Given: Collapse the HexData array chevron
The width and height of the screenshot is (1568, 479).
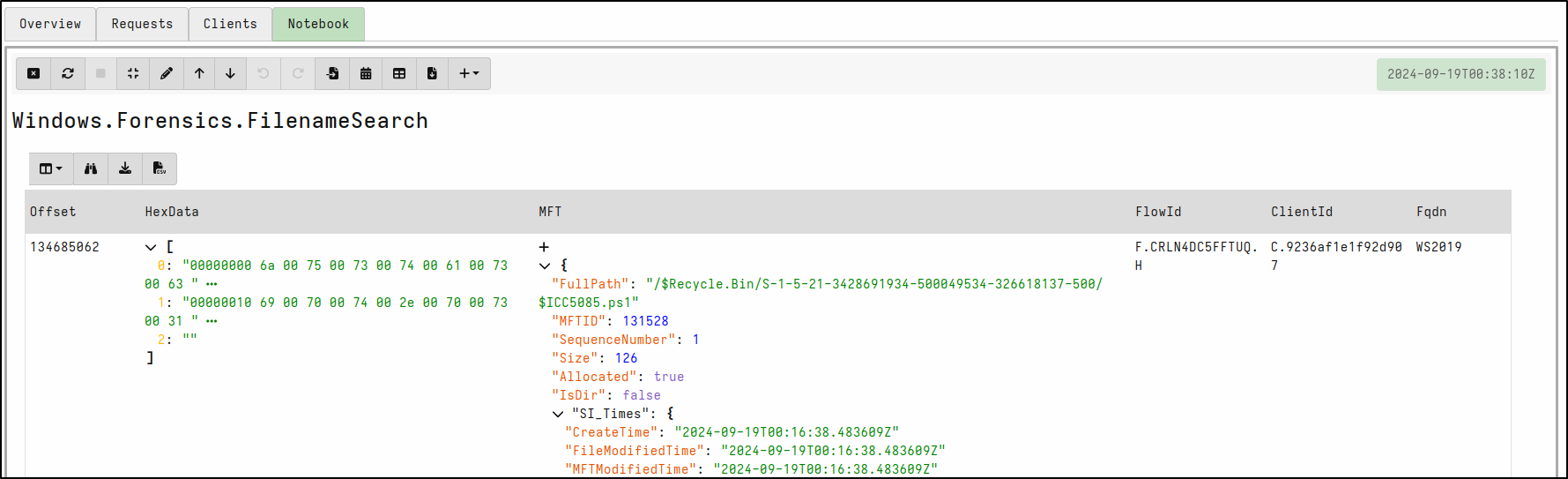Looking at the screenshot, I should (151, 248).
